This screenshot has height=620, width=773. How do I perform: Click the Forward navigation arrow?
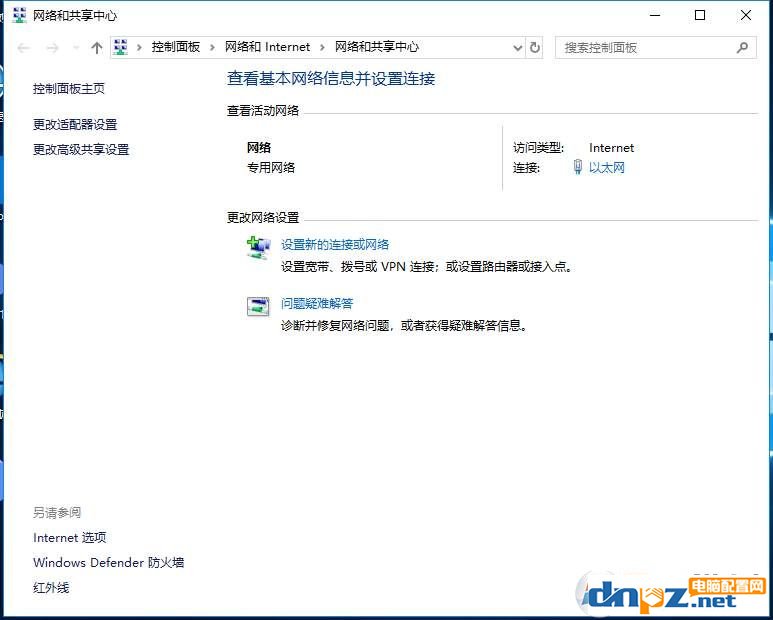coord(52,48)
